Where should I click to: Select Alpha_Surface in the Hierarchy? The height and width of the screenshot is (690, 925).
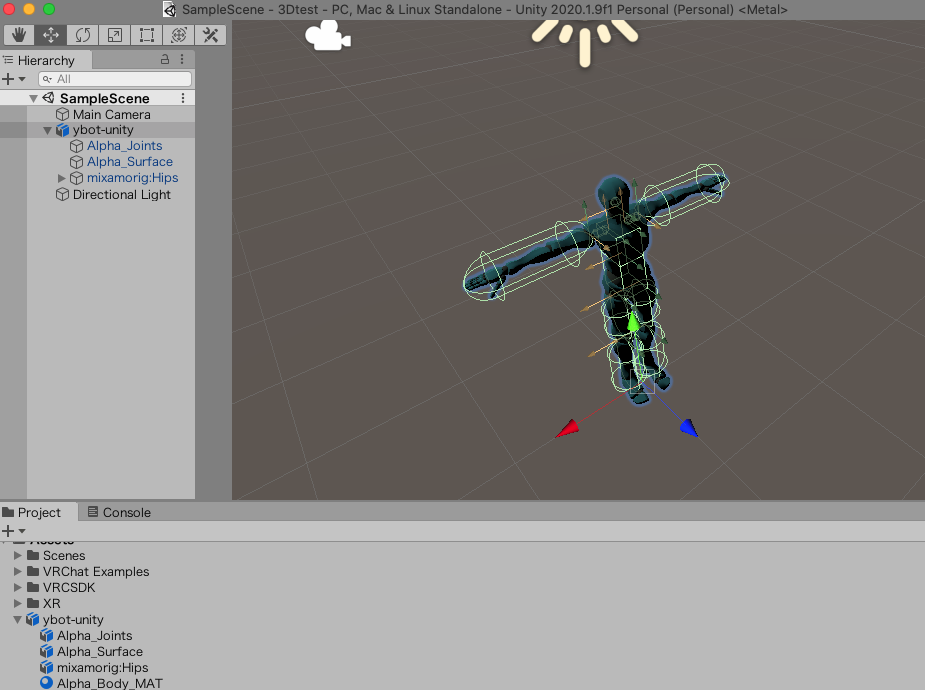click(x=130, y=162)
